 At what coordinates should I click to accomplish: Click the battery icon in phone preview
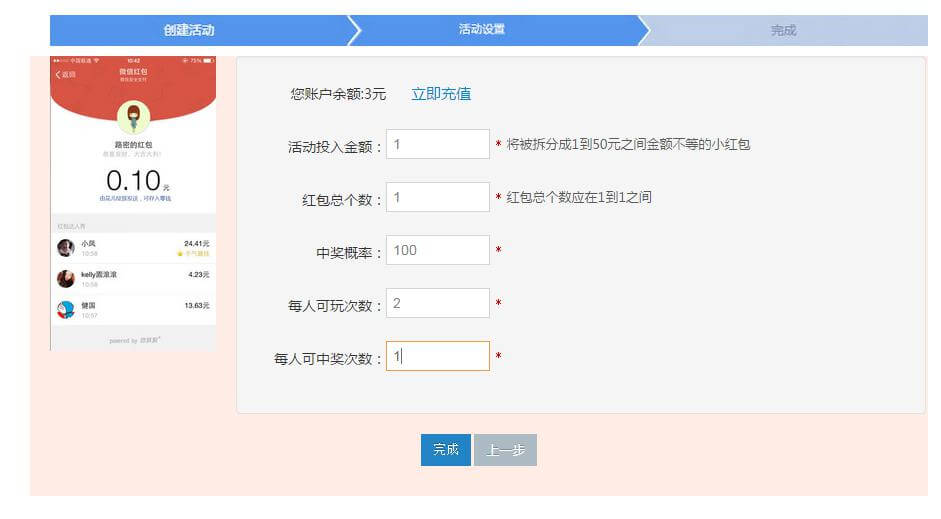[x=208, y=61]
